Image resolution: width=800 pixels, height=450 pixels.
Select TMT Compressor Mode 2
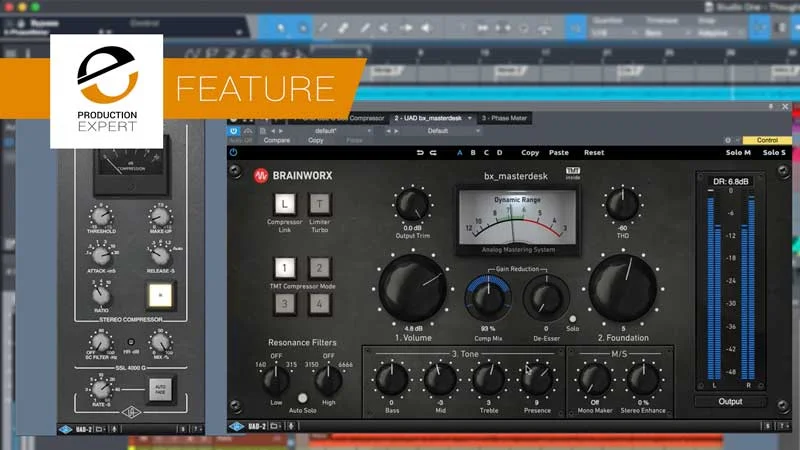[319, 268]
